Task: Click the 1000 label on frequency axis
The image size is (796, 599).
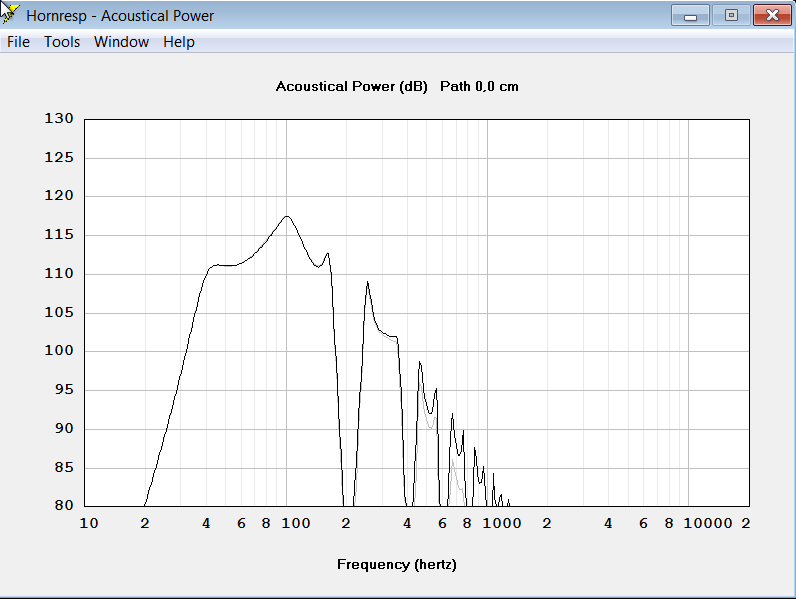Action: (502, 523)
